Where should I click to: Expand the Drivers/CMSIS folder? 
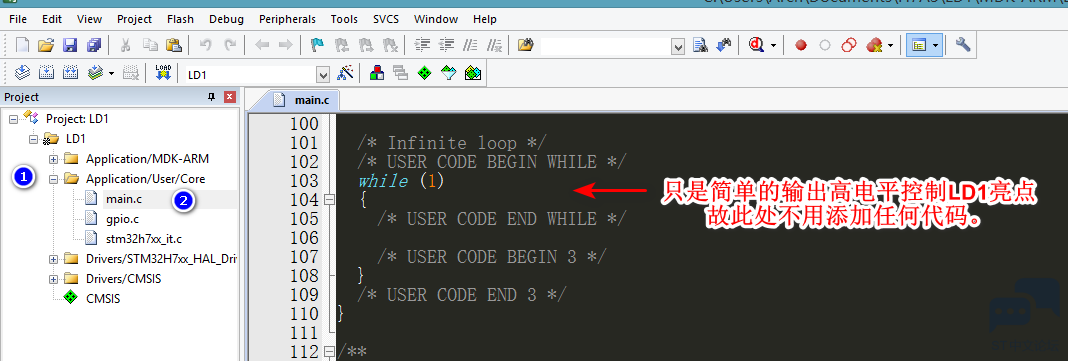54,279
